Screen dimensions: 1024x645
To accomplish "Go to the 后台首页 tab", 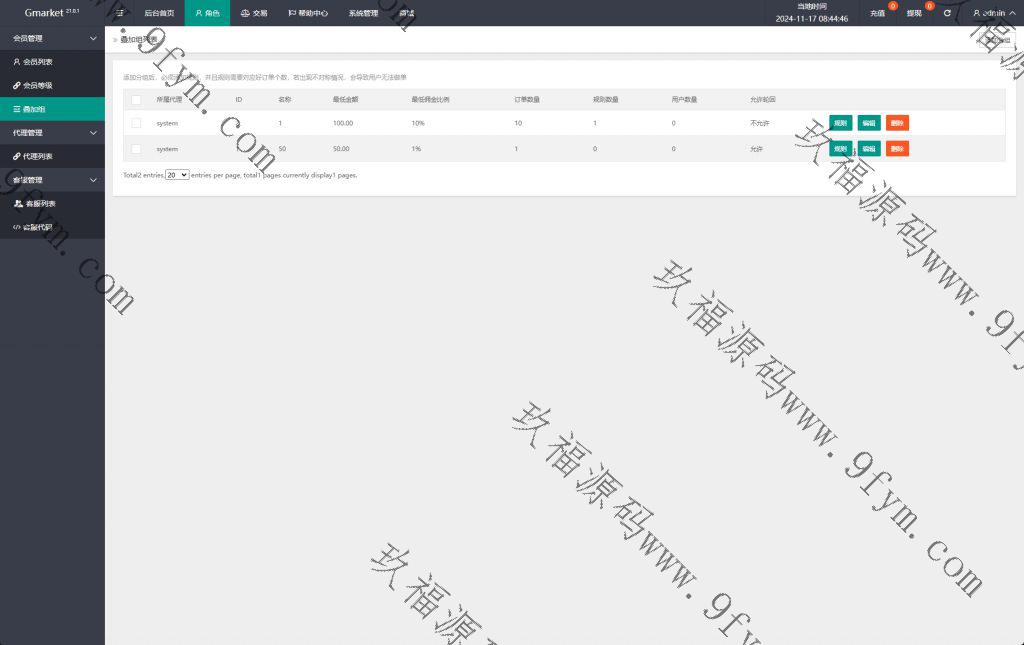I will (x=158, y=13).
